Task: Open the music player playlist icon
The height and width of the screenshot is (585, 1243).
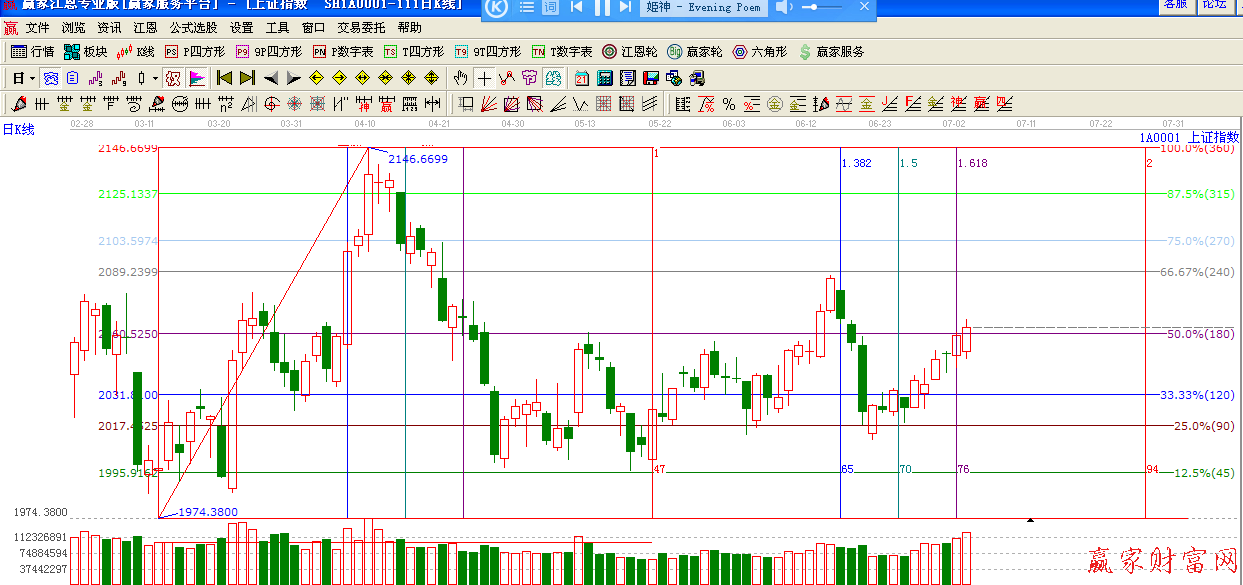Action: pyautogui.click(x=527, y=7)
